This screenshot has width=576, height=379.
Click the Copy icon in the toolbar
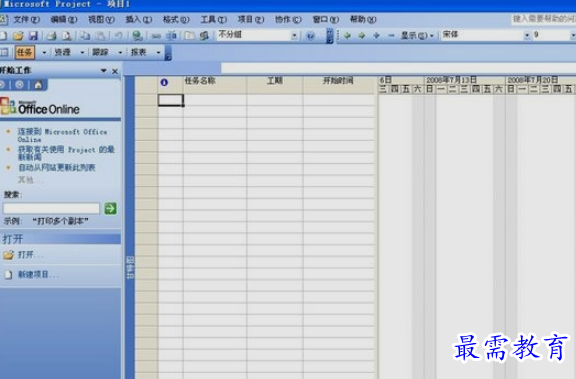[85, 36]
